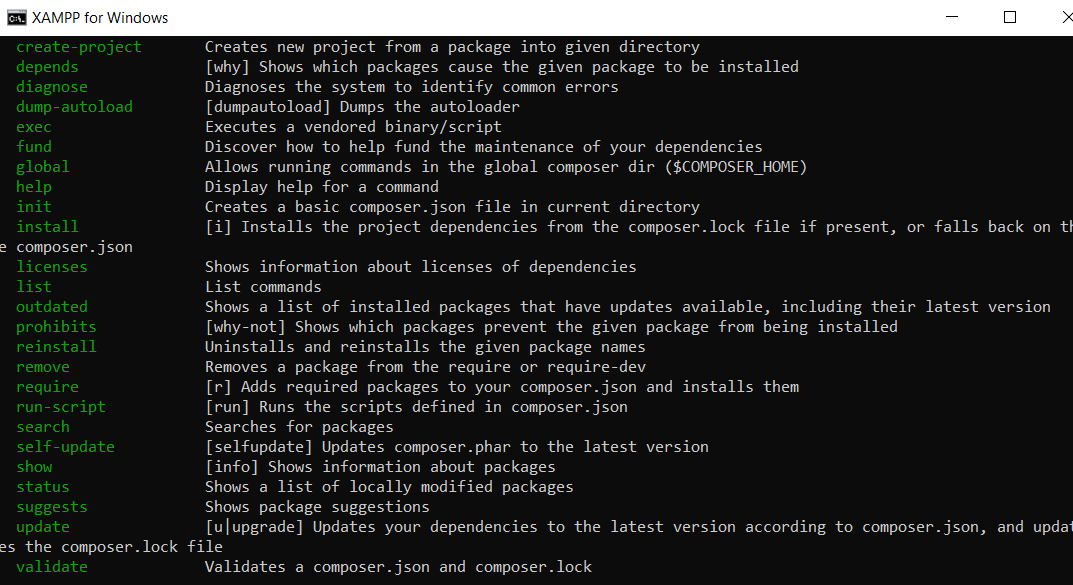Close the XAMPP for Windows console

(x=1066, y=17)
